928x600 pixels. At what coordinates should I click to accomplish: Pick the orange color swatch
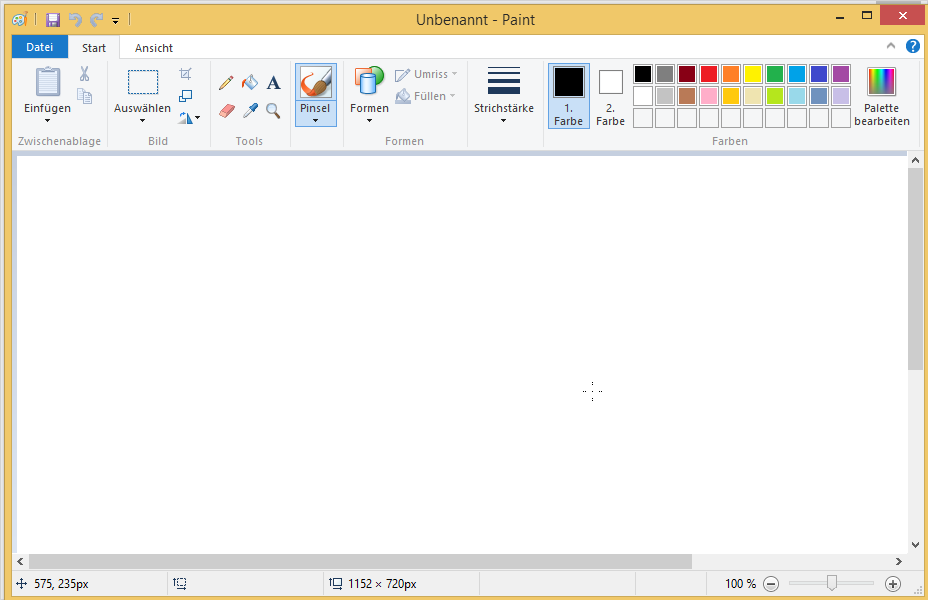point(731,74)
